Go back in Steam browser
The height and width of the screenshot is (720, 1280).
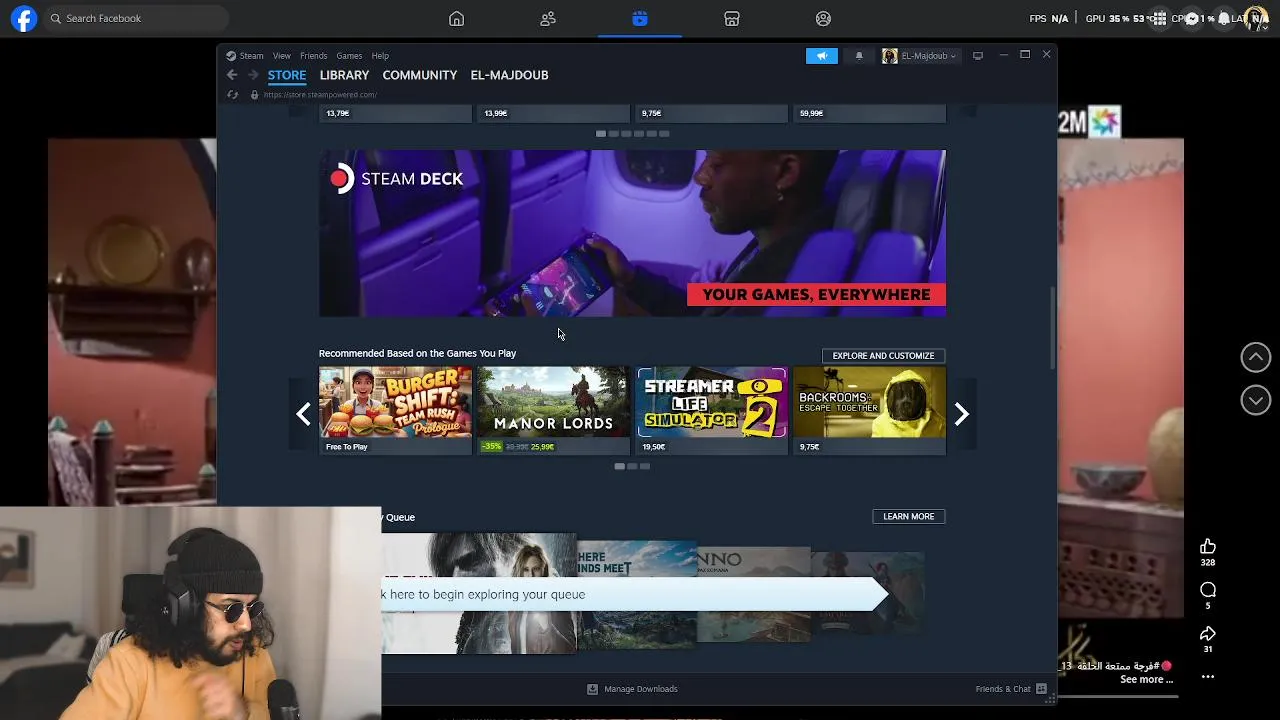(x=232, y=75)
